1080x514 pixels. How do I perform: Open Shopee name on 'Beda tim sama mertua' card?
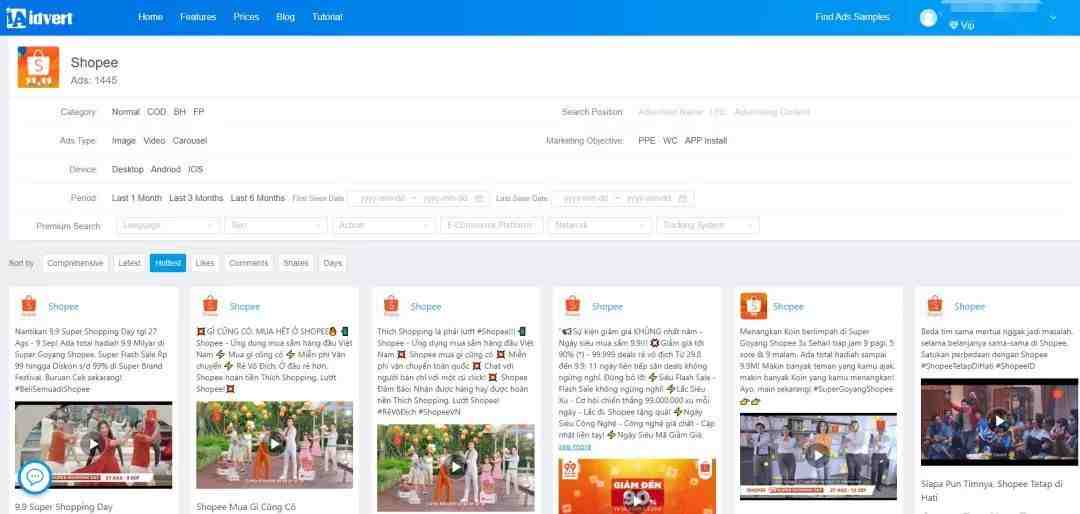(969, 307)
